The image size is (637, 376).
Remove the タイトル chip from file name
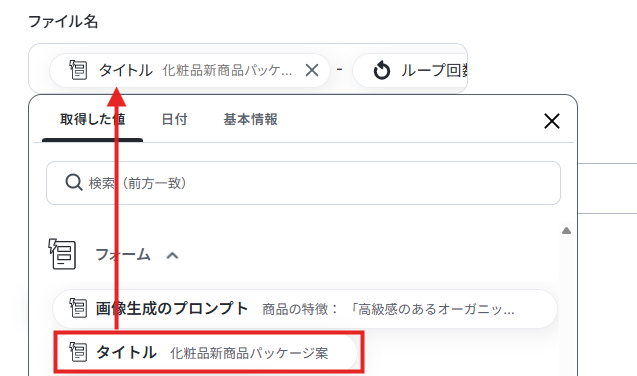[312, 70]
